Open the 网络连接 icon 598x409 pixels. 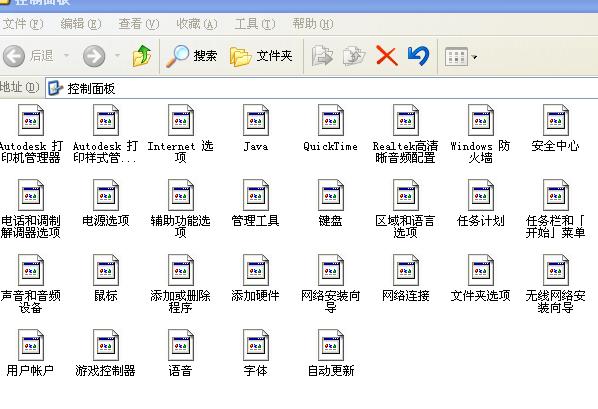click(x=405, y=270)
